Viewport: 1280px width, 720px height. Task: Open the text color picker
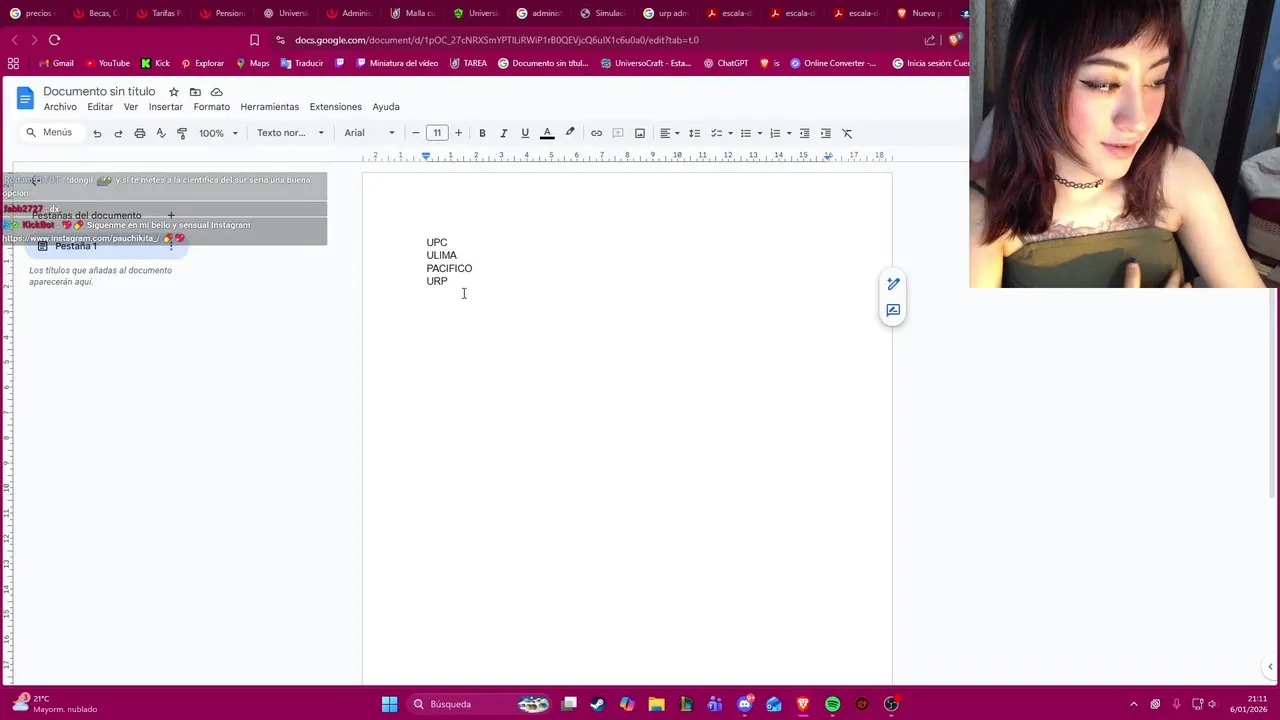(x=547, y=133)
